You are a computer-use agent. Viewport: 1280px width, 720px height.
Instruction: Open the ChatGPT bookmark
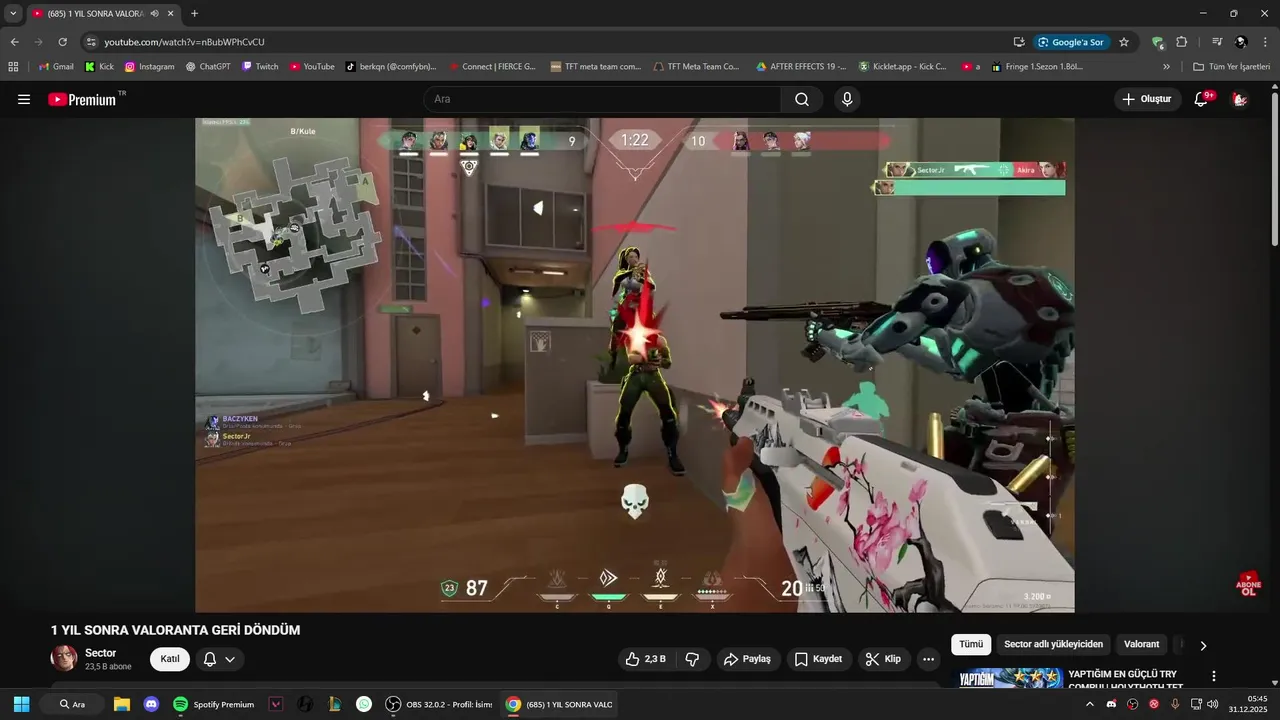(x=208, y=66)
